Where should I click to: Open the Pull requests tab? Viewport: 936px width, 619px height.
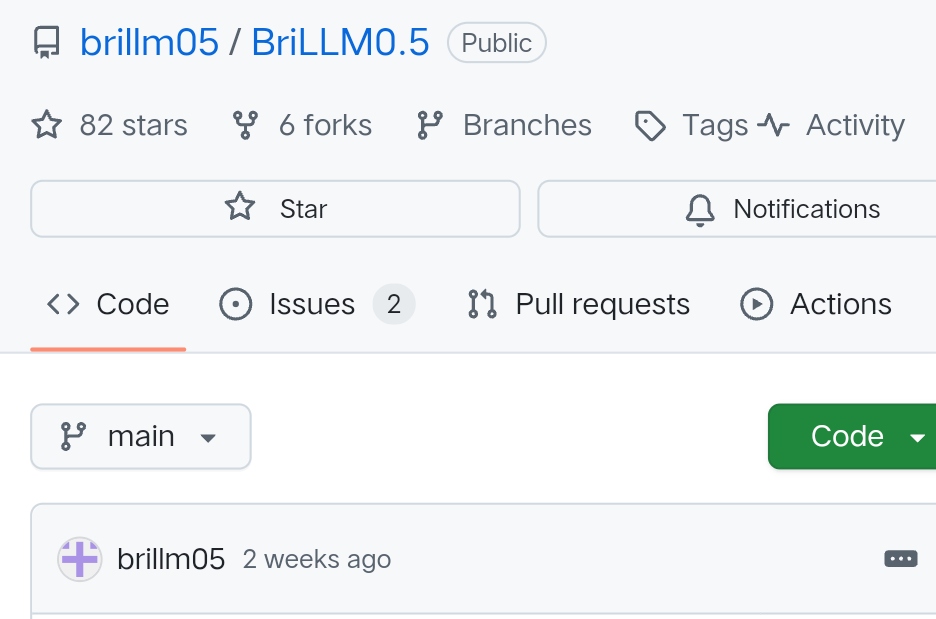pos(579,305)
